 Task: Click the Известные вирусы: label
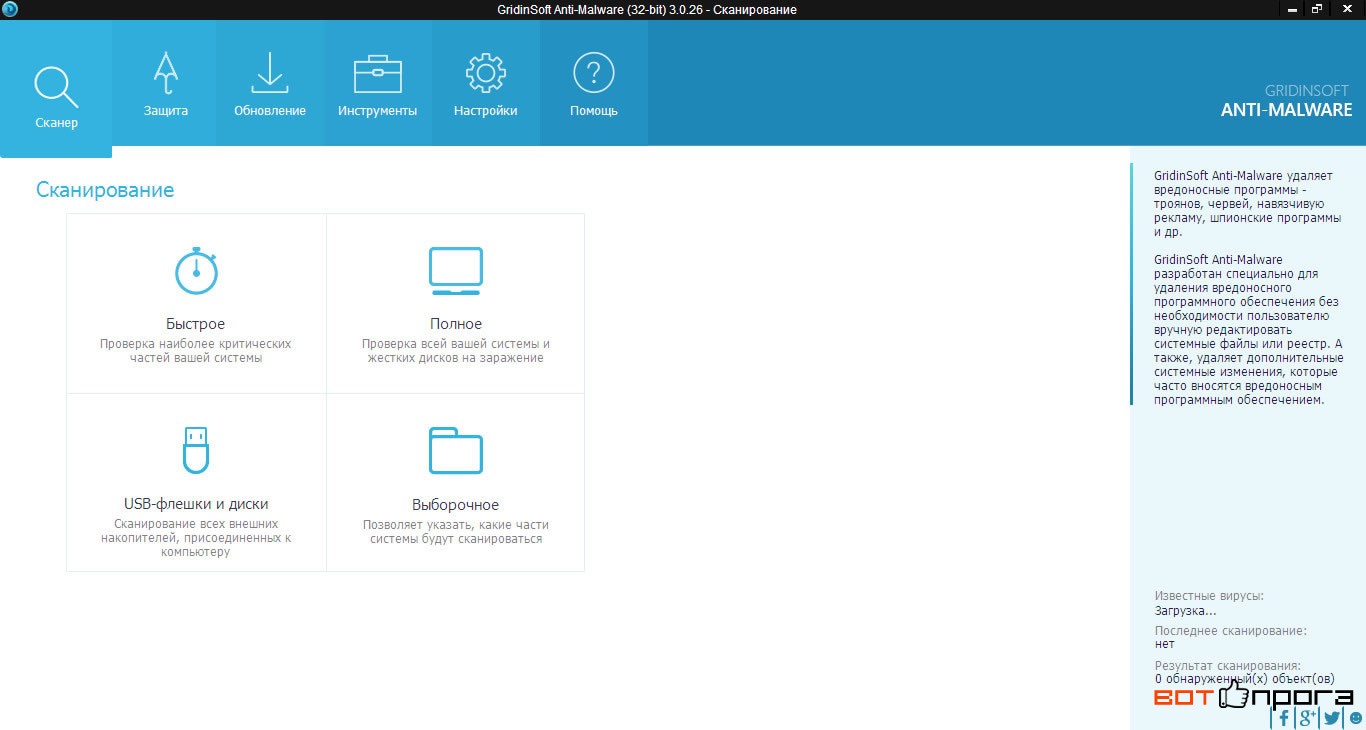coord(1209,596)
